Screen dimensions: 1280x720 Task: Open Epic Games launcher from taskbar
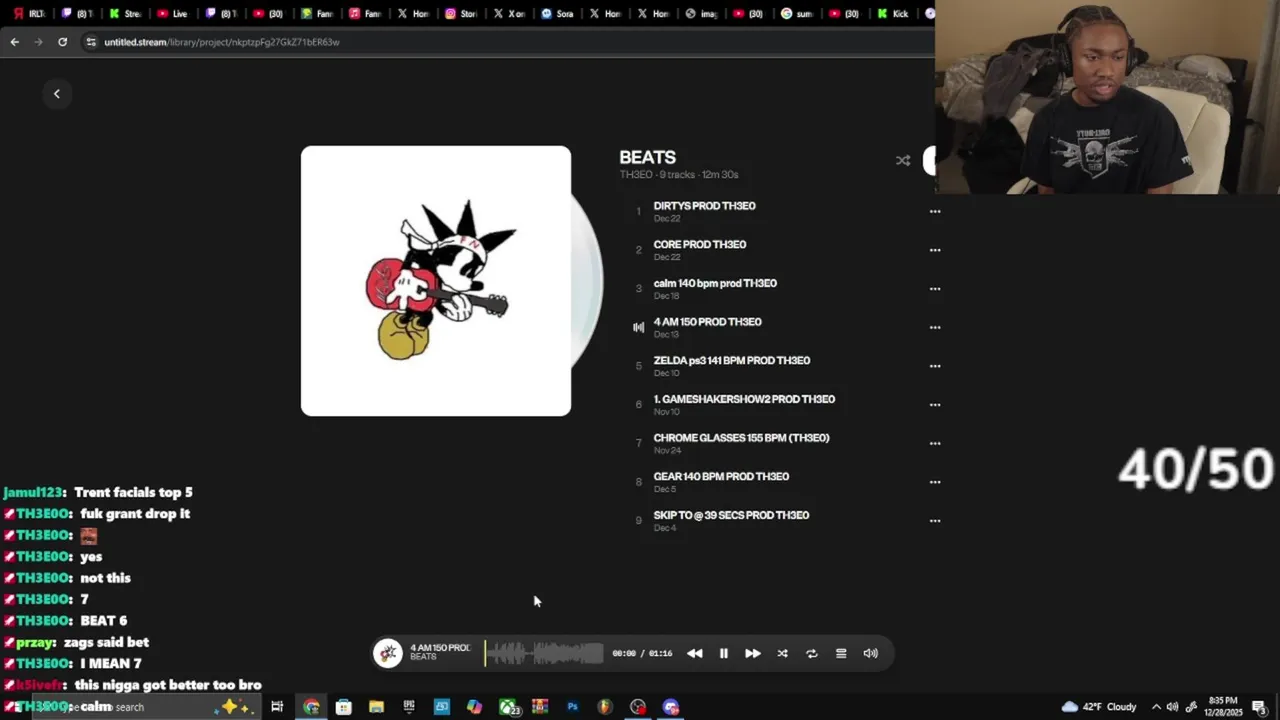point(409,707)
